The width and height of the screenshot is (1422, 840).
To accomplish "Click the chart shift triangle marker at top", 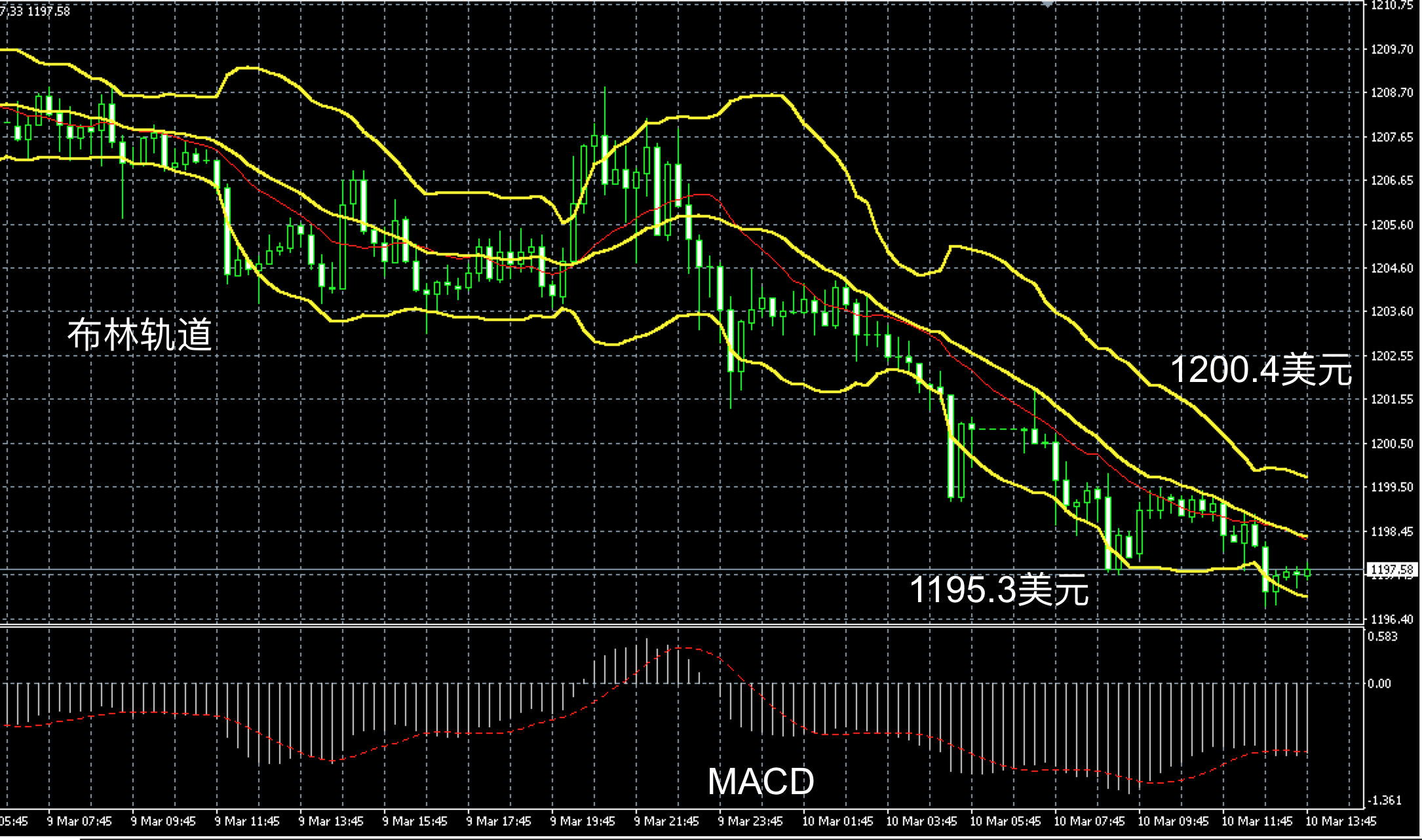I will [1048, 4].
